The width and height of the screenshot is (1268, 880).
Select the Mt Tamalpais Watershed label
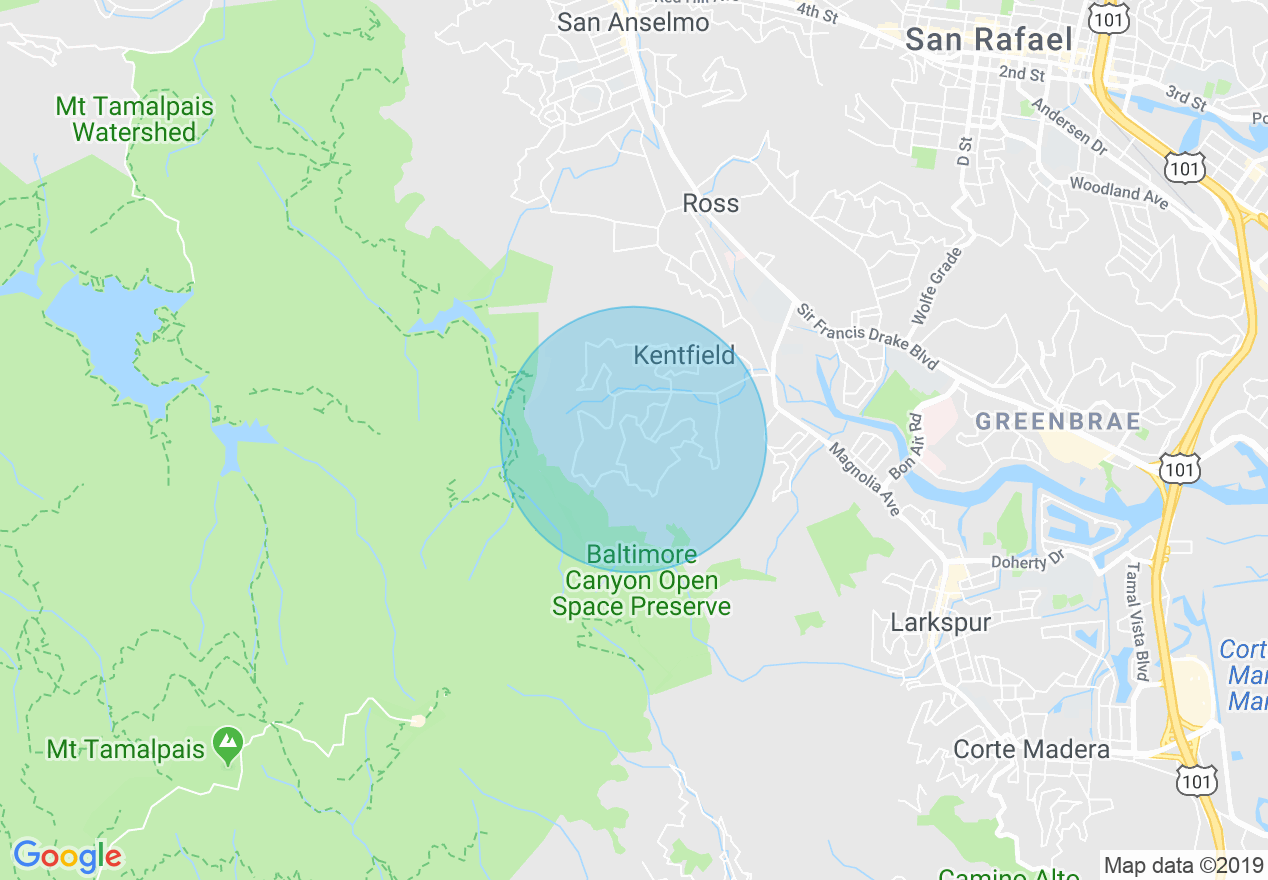pyautogui.click(x=133, y=119)
